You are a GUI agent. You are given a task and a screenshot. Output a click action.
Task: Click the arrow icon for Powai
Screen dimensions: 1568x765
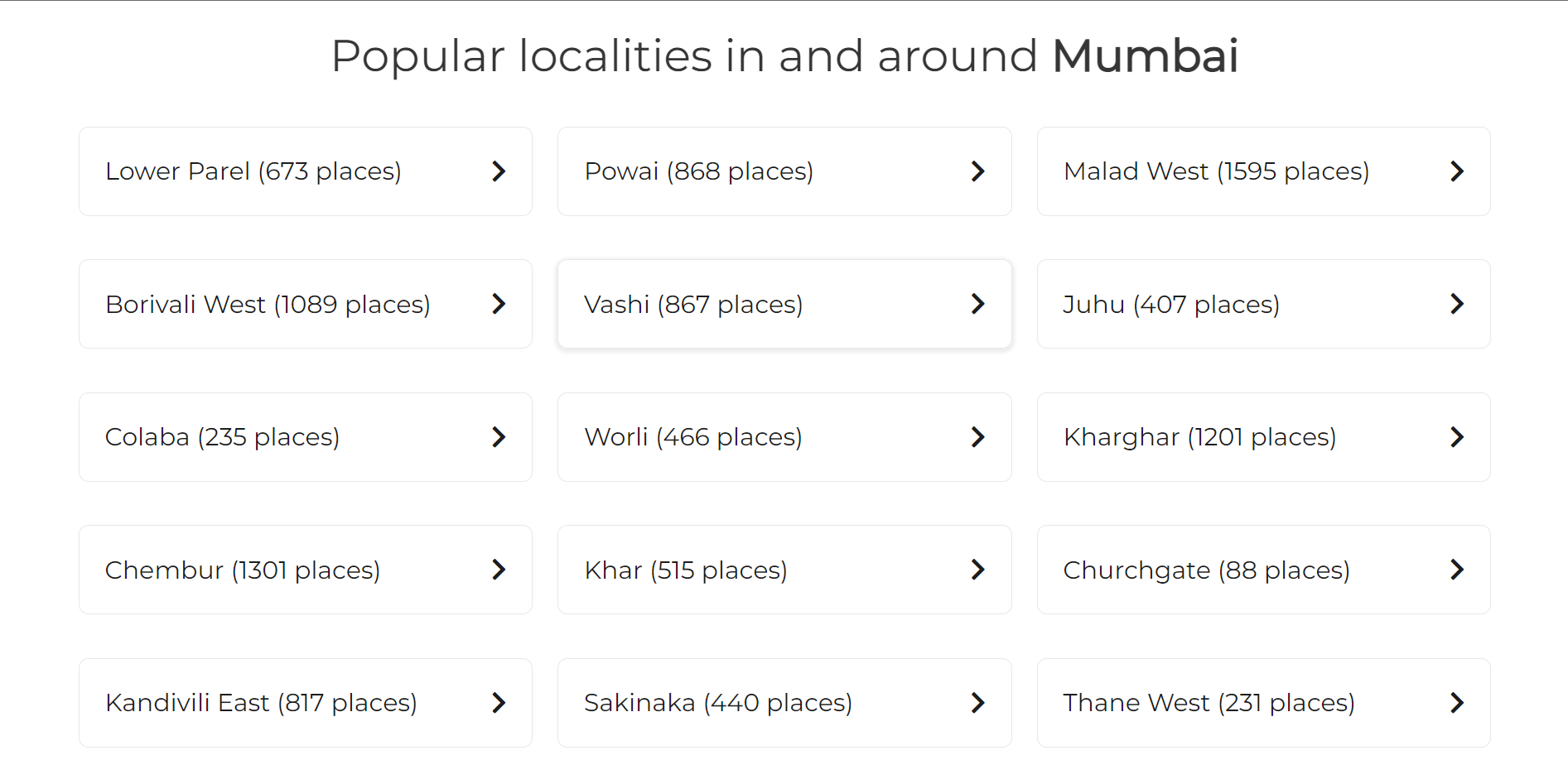978,171
